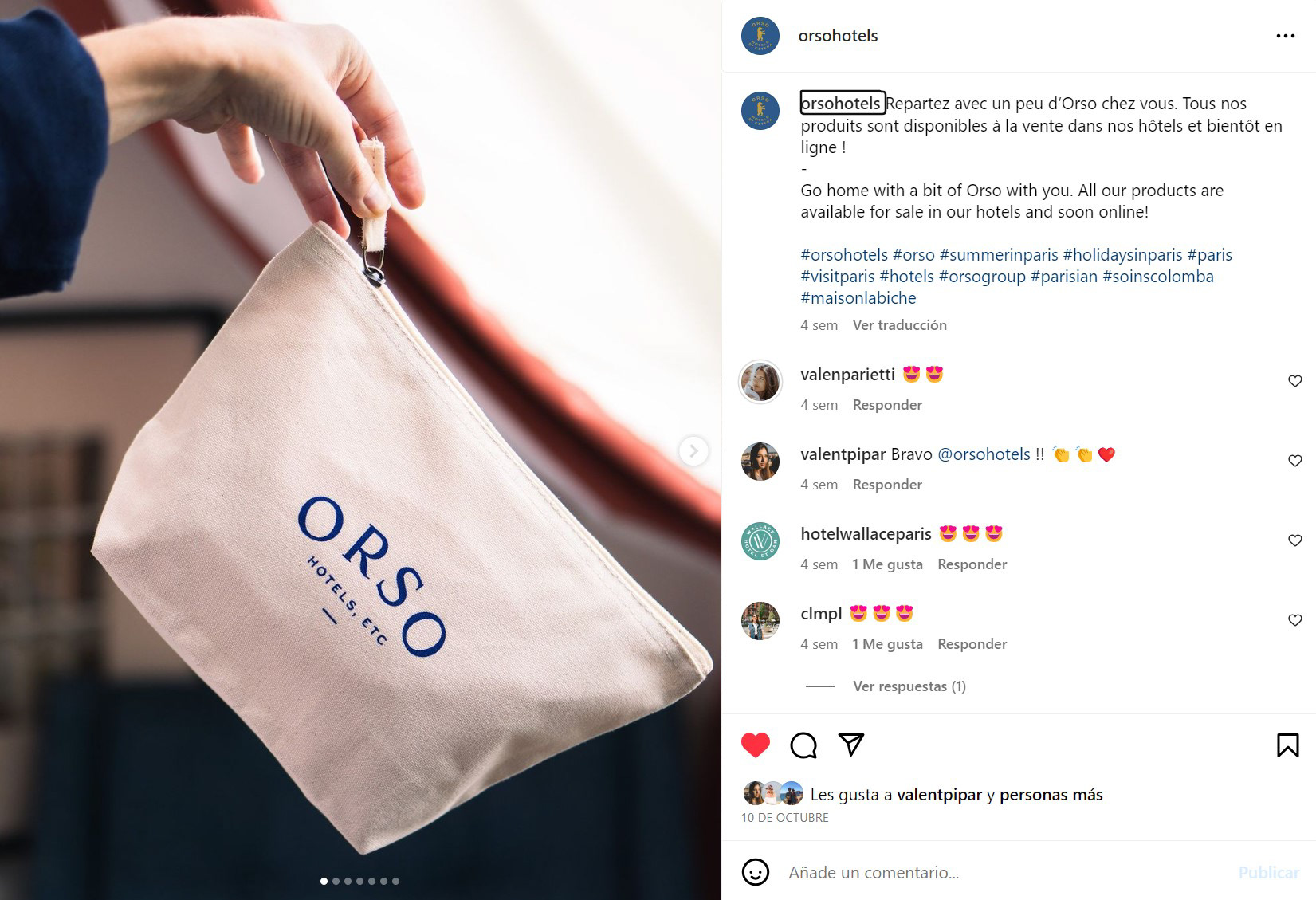The width and height of the screenshot is (1316, 900).
Task: View the 'personas más' likes list
Action: 1051,795
